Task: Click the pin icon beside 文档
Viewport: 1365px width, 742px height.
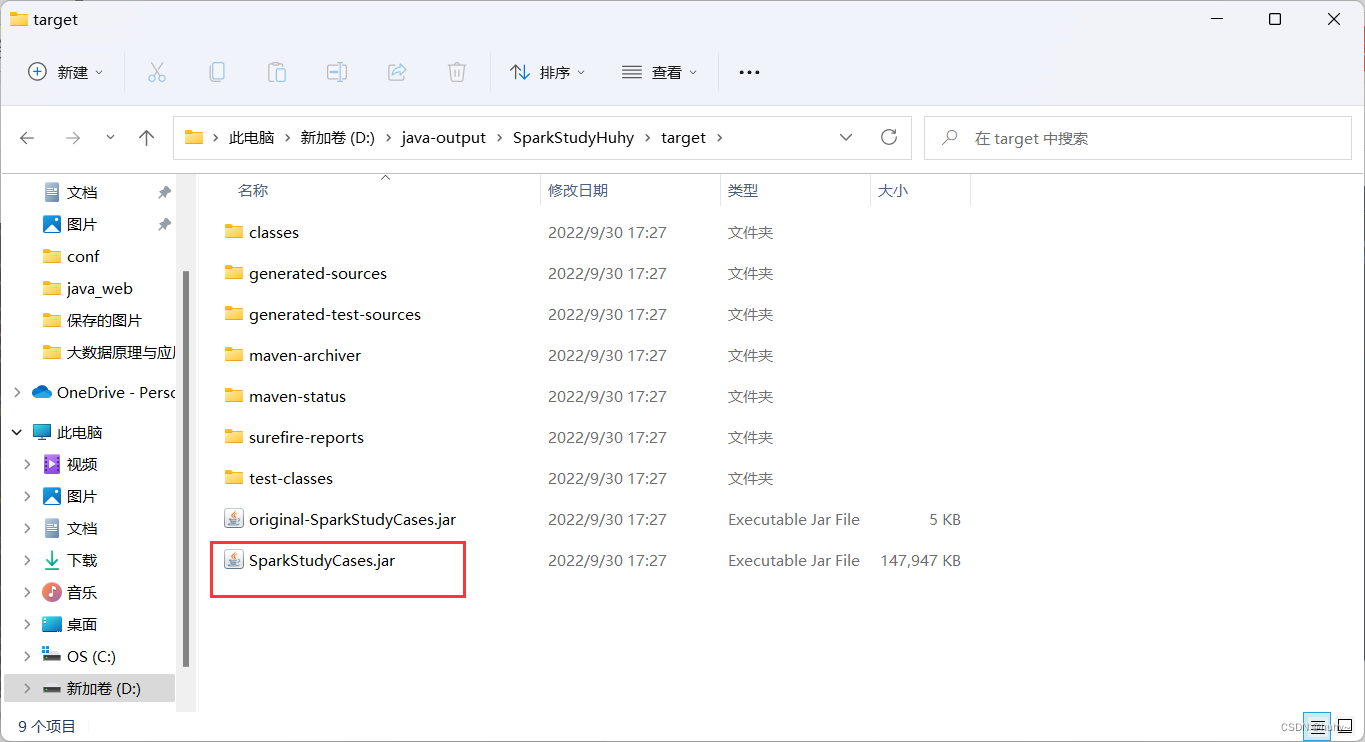Action: pos(164,192)
